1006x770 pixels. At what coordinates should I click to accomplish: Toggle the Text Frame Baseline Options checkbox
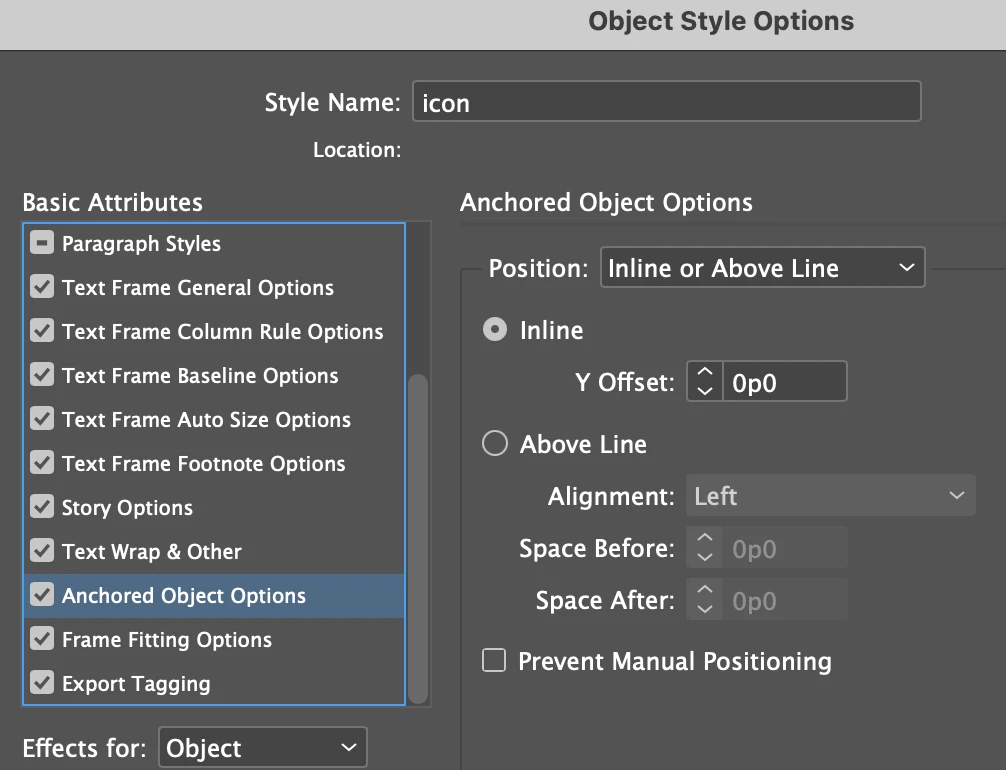tap(42, 376)
